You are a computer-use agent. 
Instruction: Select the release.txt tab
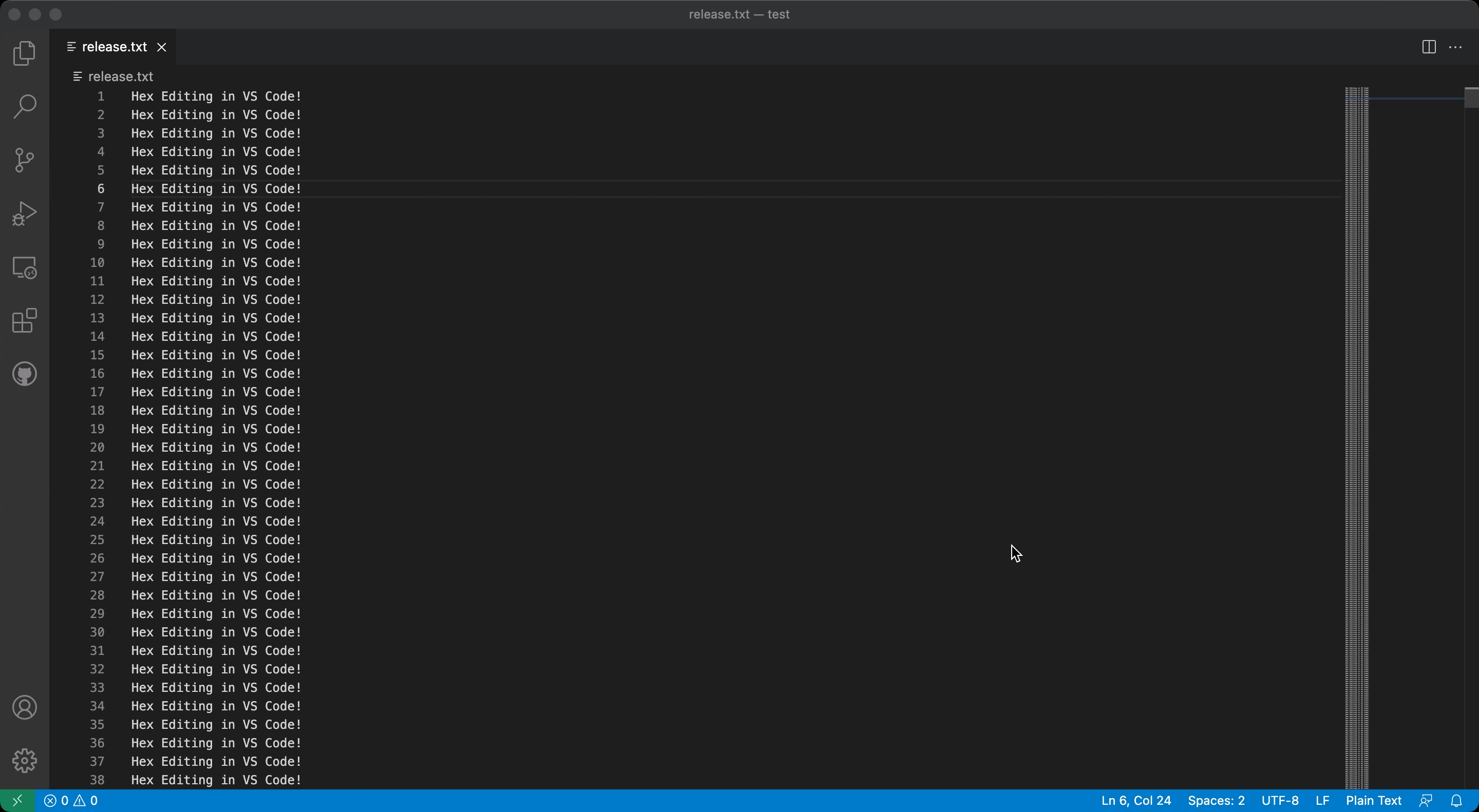[113, 46]
